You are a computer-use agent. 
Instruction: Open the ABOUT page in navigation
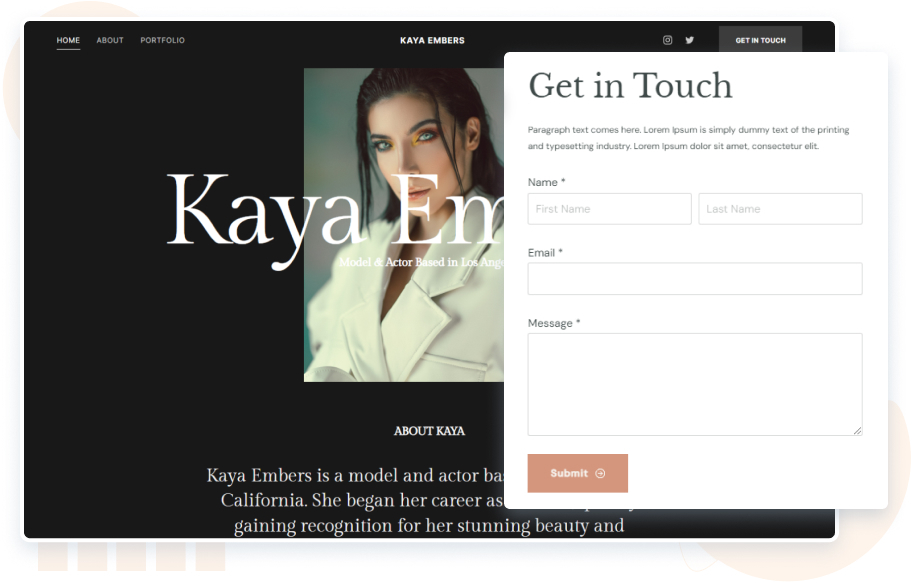pyautogui.click(x=110, y=40)
